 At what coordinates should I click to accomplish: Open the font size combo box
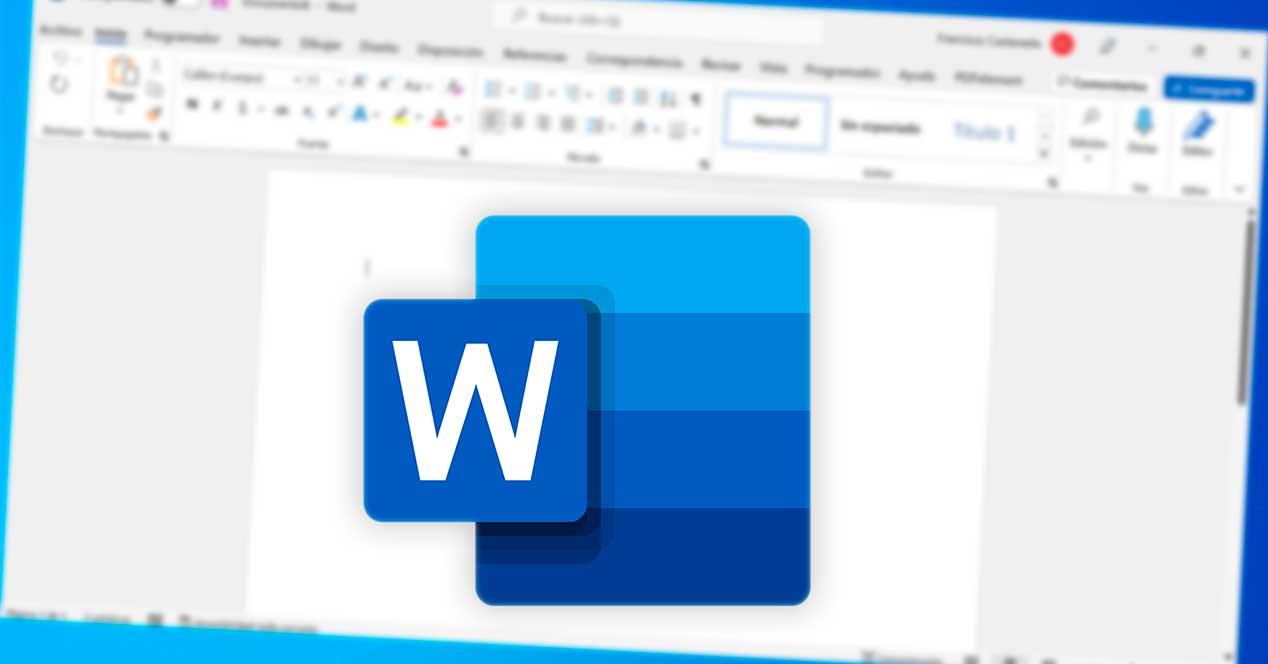click(x=326, y=79)
